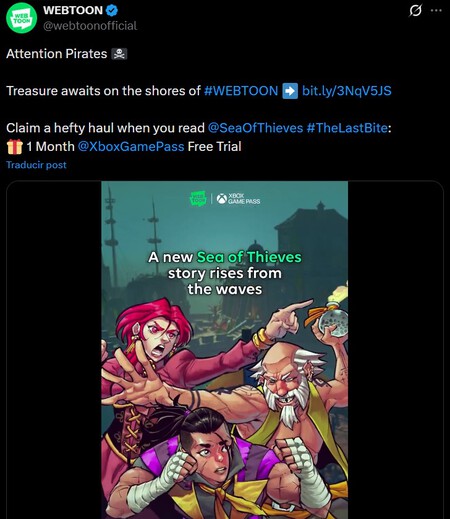
Task: Open the @webtoonofficial handle
Action: (x=90, y=26)
